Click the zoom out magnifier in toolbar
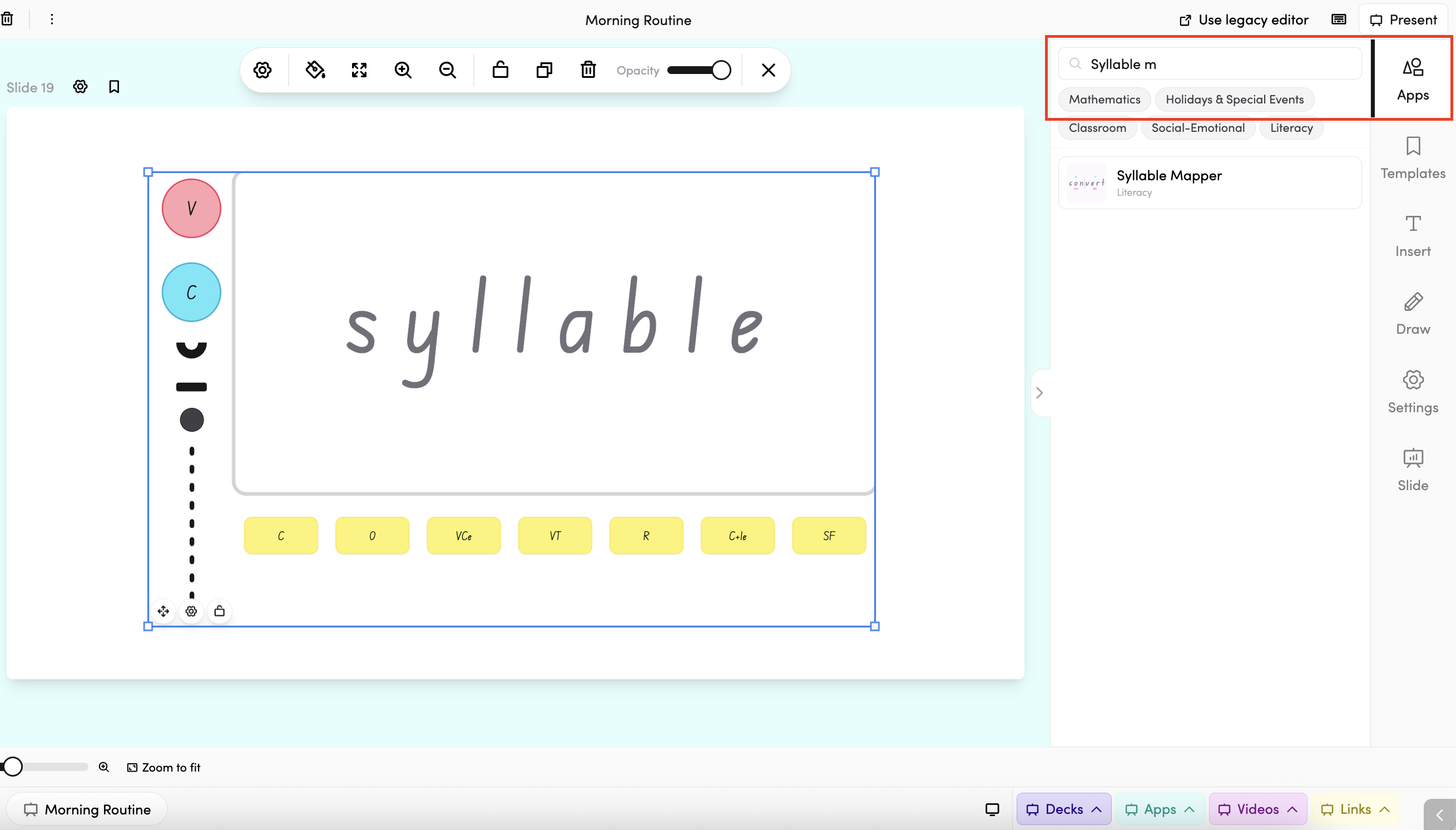The width and height of the screenshot is (1456, 830). (447, 70)
